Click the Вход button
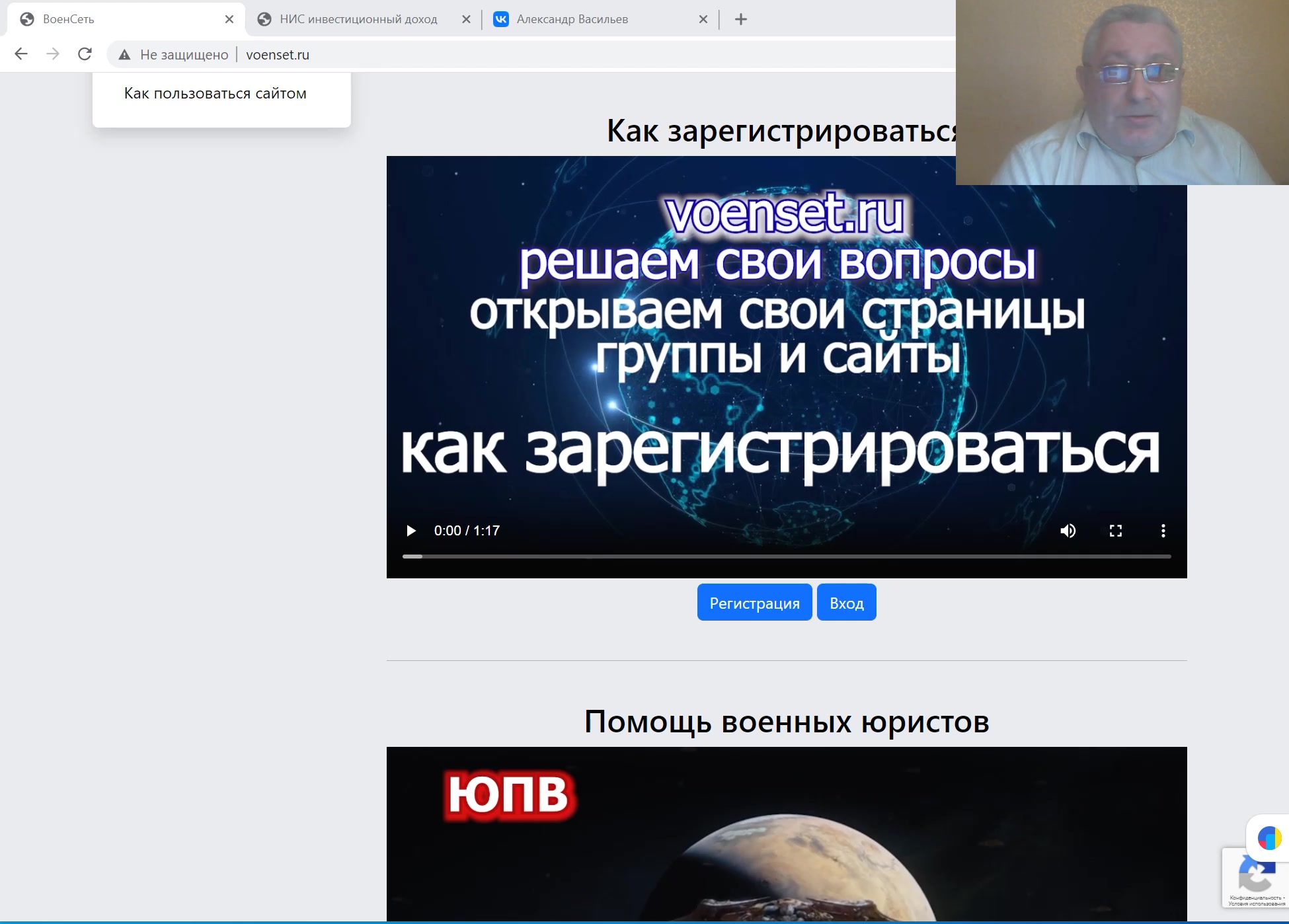Viewport: 1289px width, 924px height. pos(846,602)
